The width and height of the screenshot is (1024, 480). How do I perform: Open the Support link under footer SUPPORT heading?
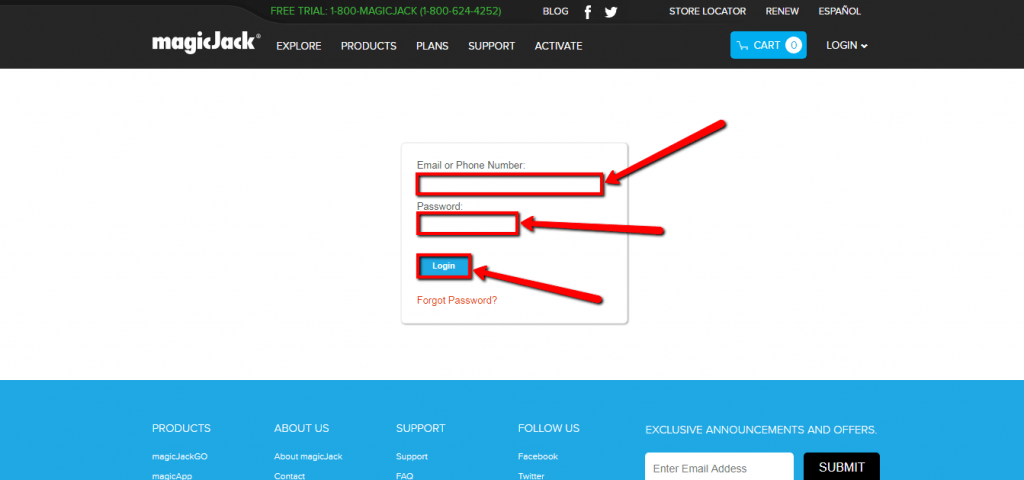tap(411, 456)
